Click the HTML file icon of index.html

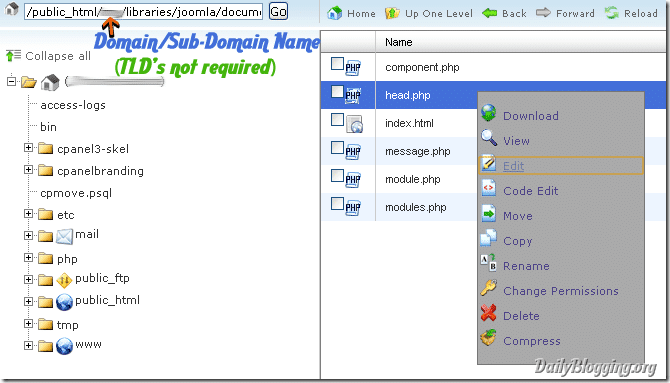354,124
